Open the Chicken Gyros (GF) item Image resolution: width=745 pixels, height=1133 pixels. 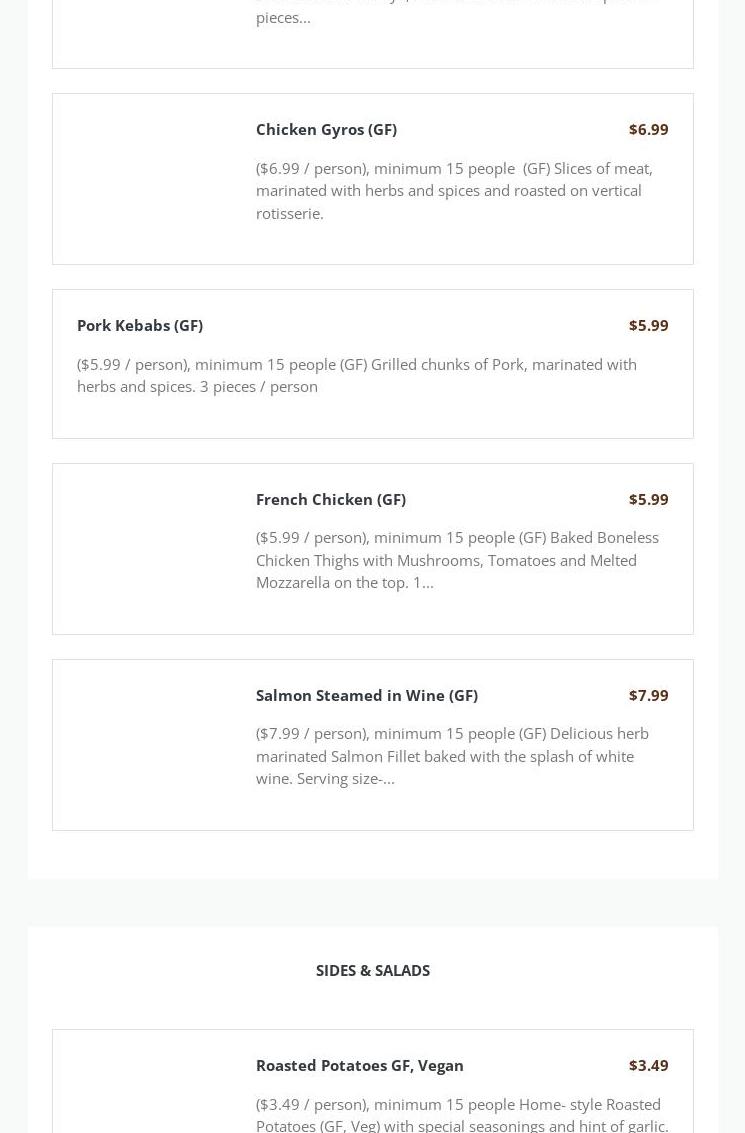click(x=326, y=129)
